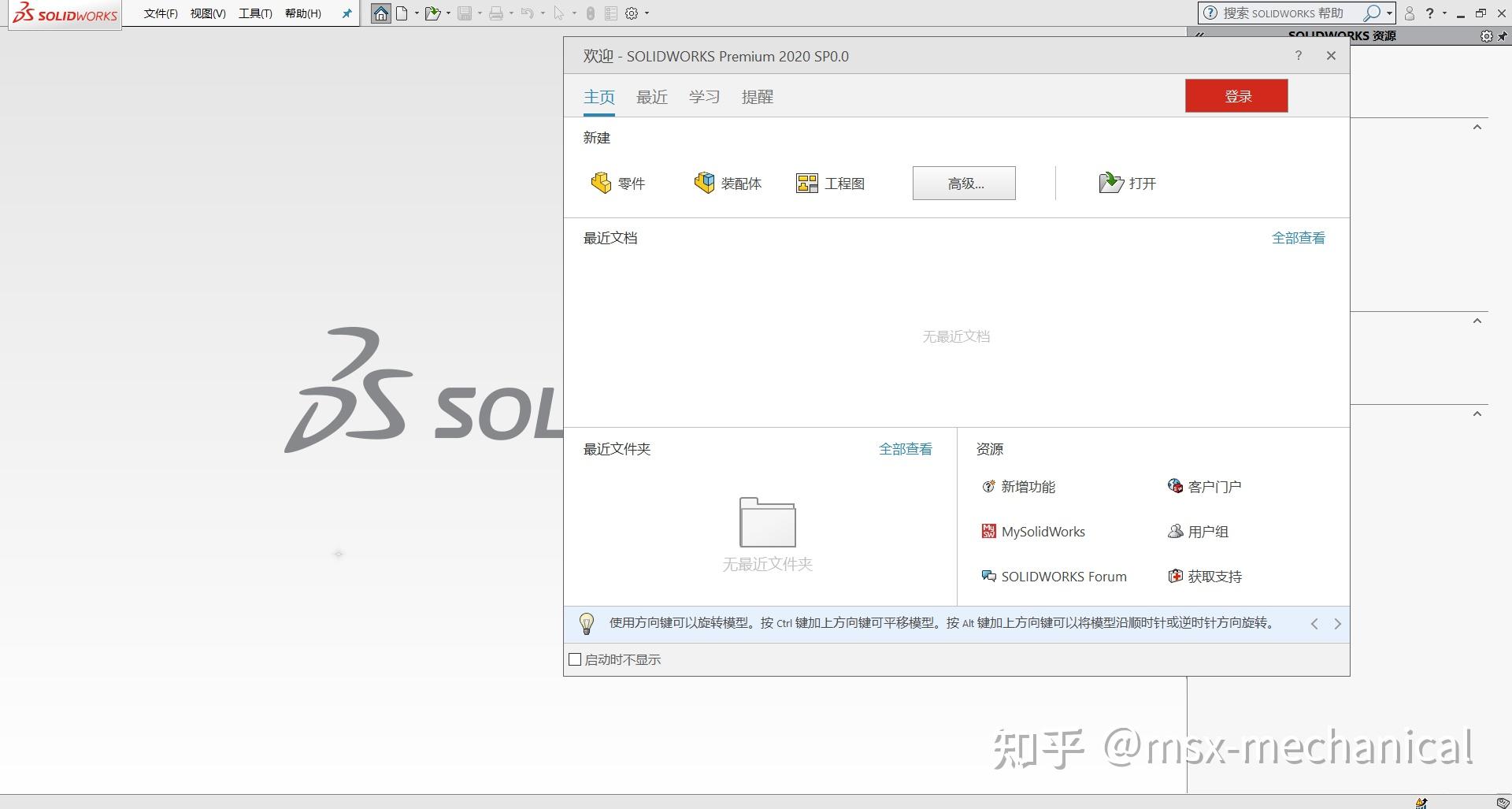Open Options gear in top toolbar

[632, 13]
